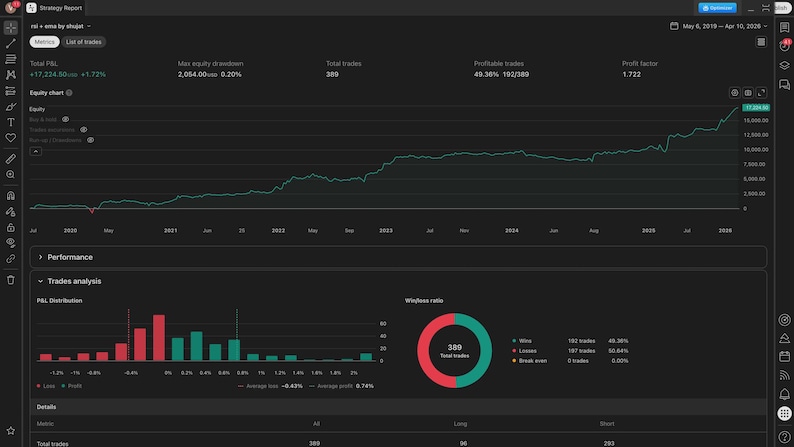Screen dimensions: 794x447
Task: Select the trend line drawing tool
Action: point(11,44)
